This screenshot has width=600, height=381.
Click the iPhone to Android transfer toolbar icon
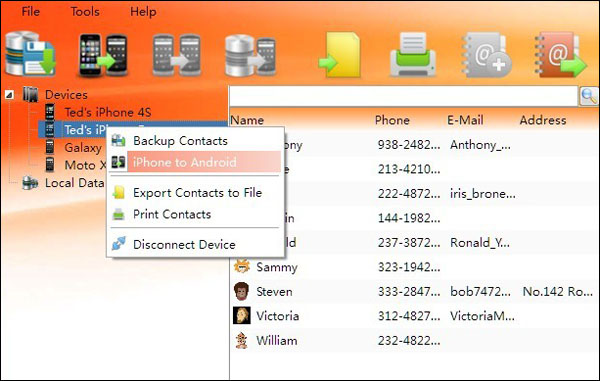pyautogui.click(x=103, y=55)
